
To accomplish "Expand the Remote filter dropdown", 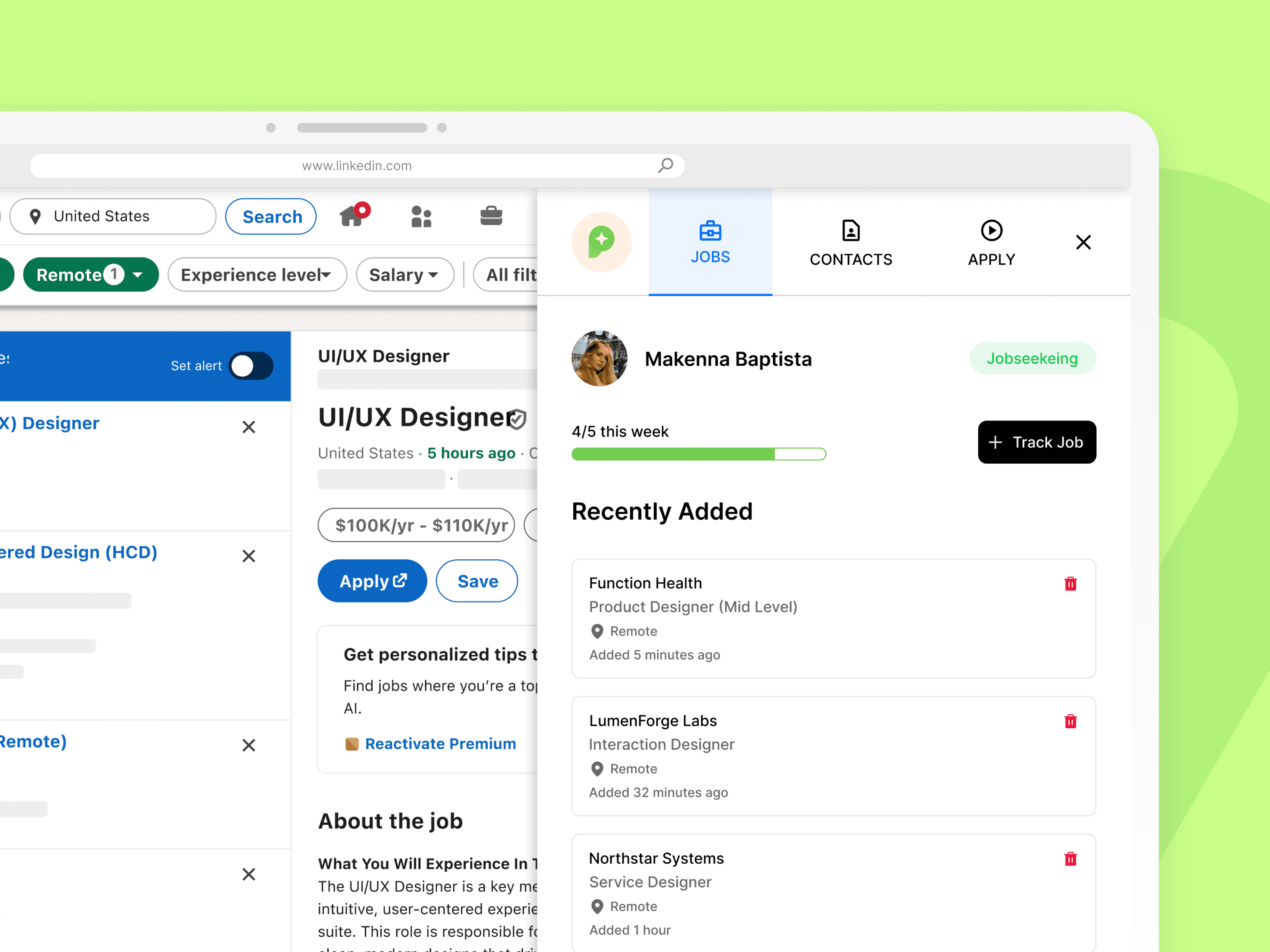I will point(91,275).
